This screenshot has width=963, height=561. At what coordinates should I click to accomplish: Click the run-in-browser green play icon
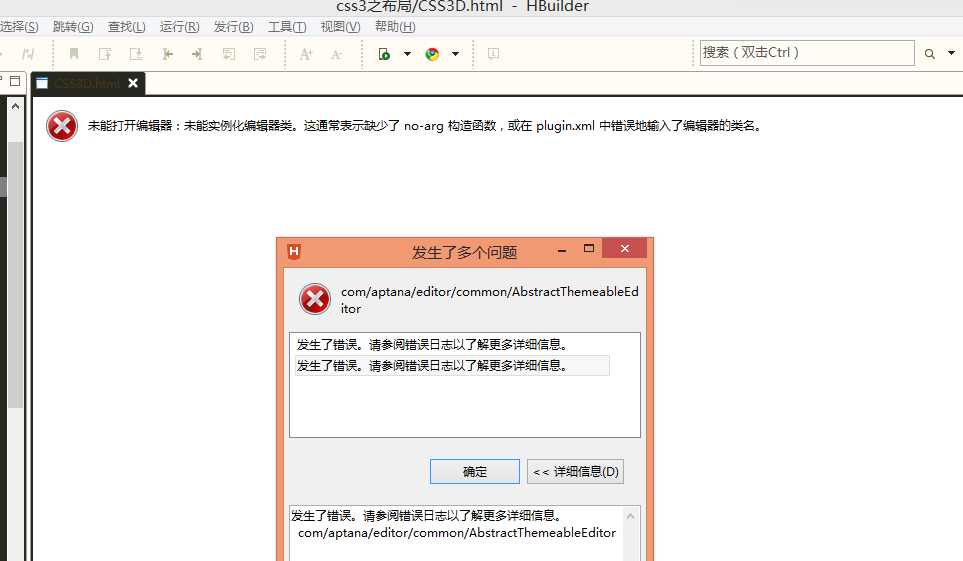click(384, 54)
